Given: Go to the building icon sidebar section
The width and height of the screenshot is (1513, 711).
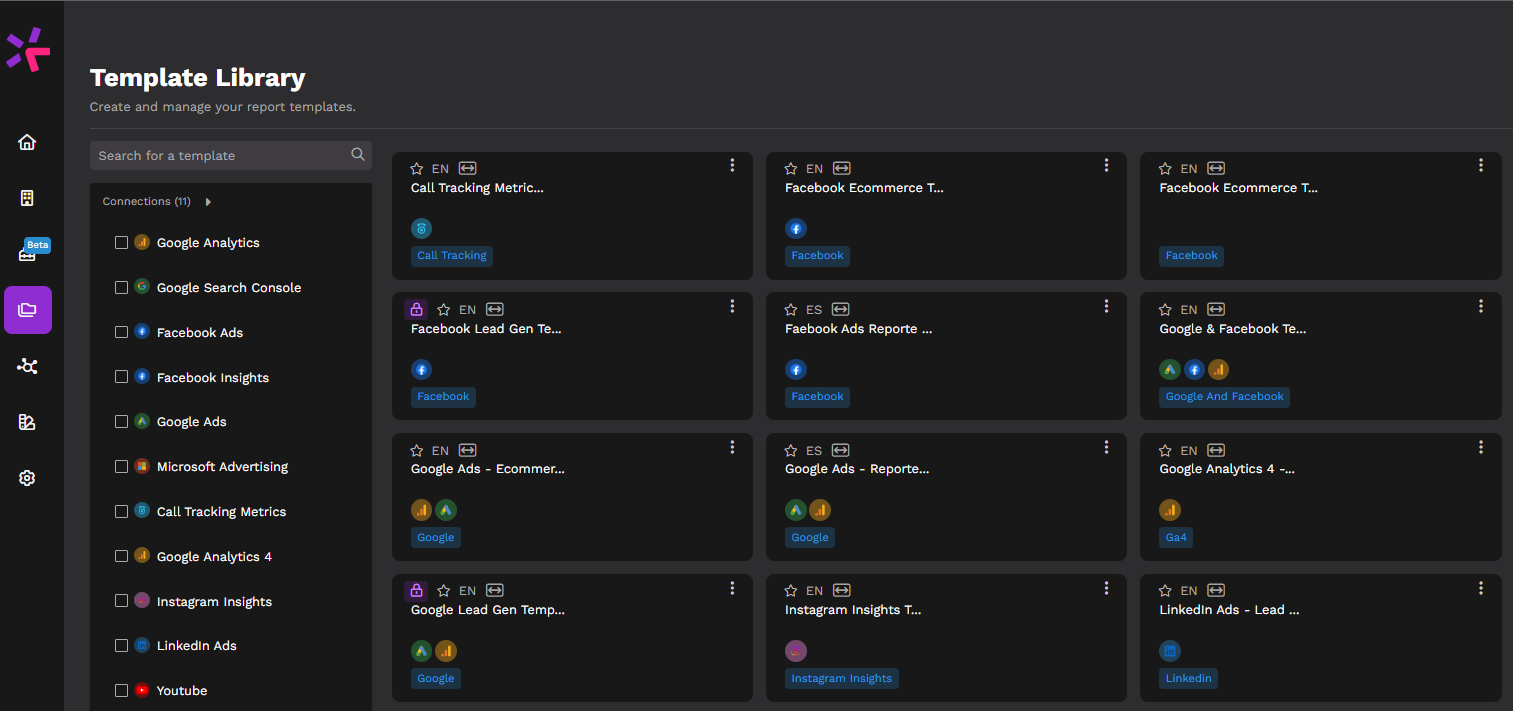Looking at the screenshot, I should (27, 198).
